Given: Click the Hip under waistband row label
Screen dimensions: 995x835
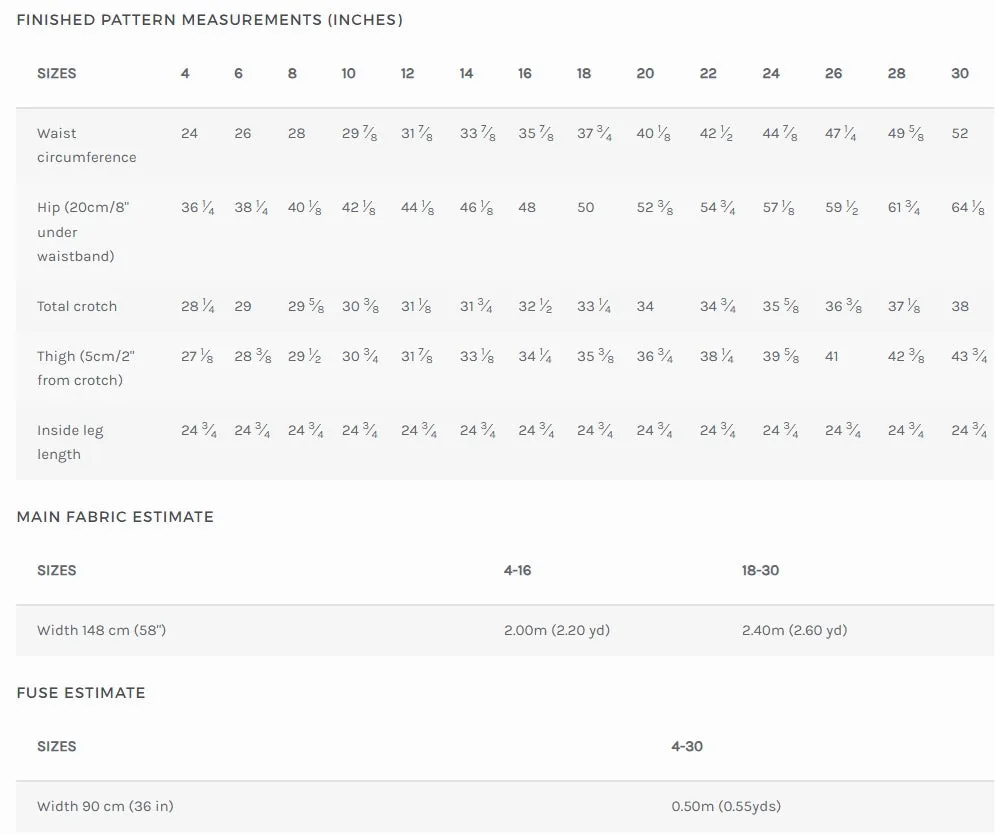Looking at the screenshot, I should (x=83, y=232).
